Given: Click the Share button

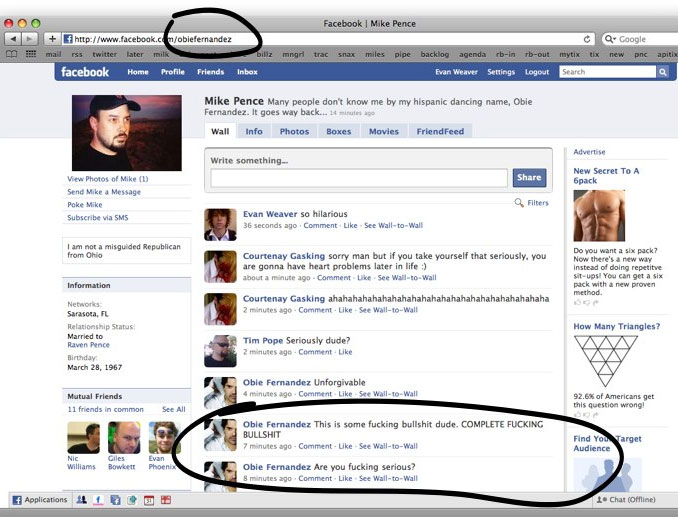Looking at the screenshot, I should [x=529, y=177].
